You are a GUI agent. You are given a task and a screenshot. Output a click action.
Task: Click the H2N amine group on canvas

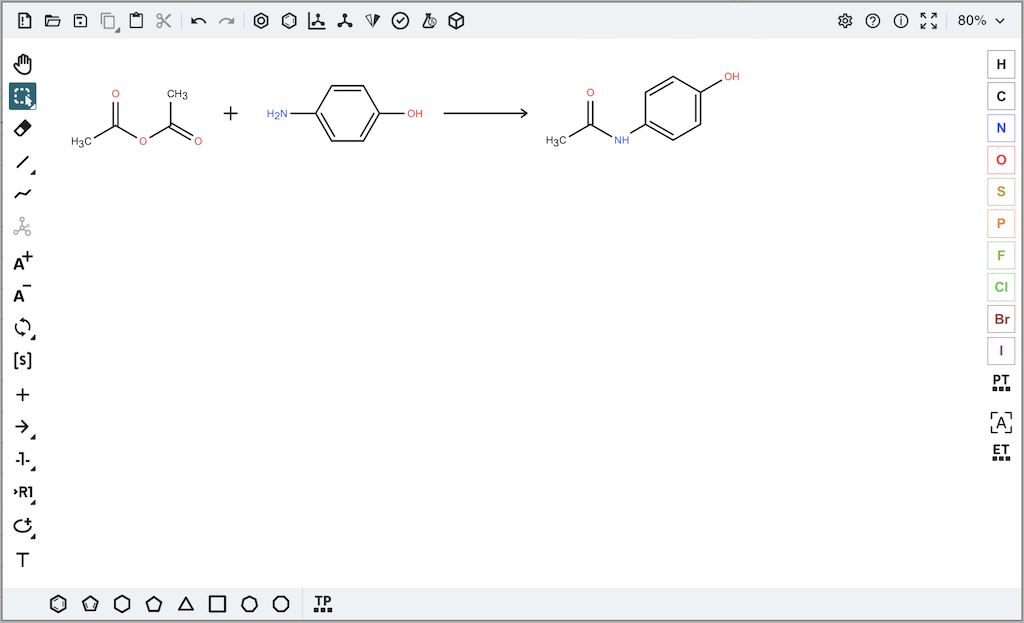coord(277,114)
